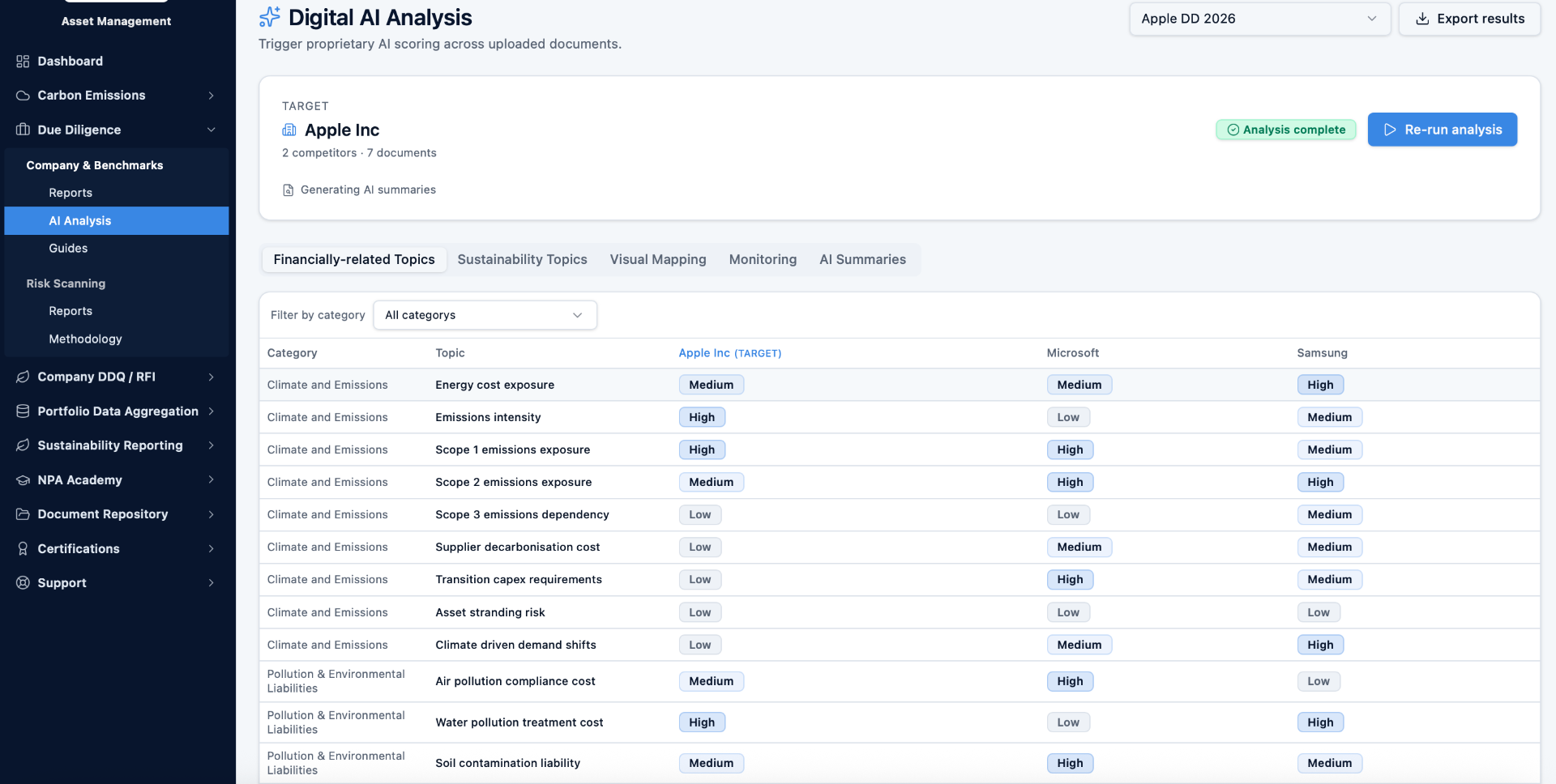Viewport: 1556px width, 784px height.
Task: Click the Re-run analysis button
Action: point(1443,130)
